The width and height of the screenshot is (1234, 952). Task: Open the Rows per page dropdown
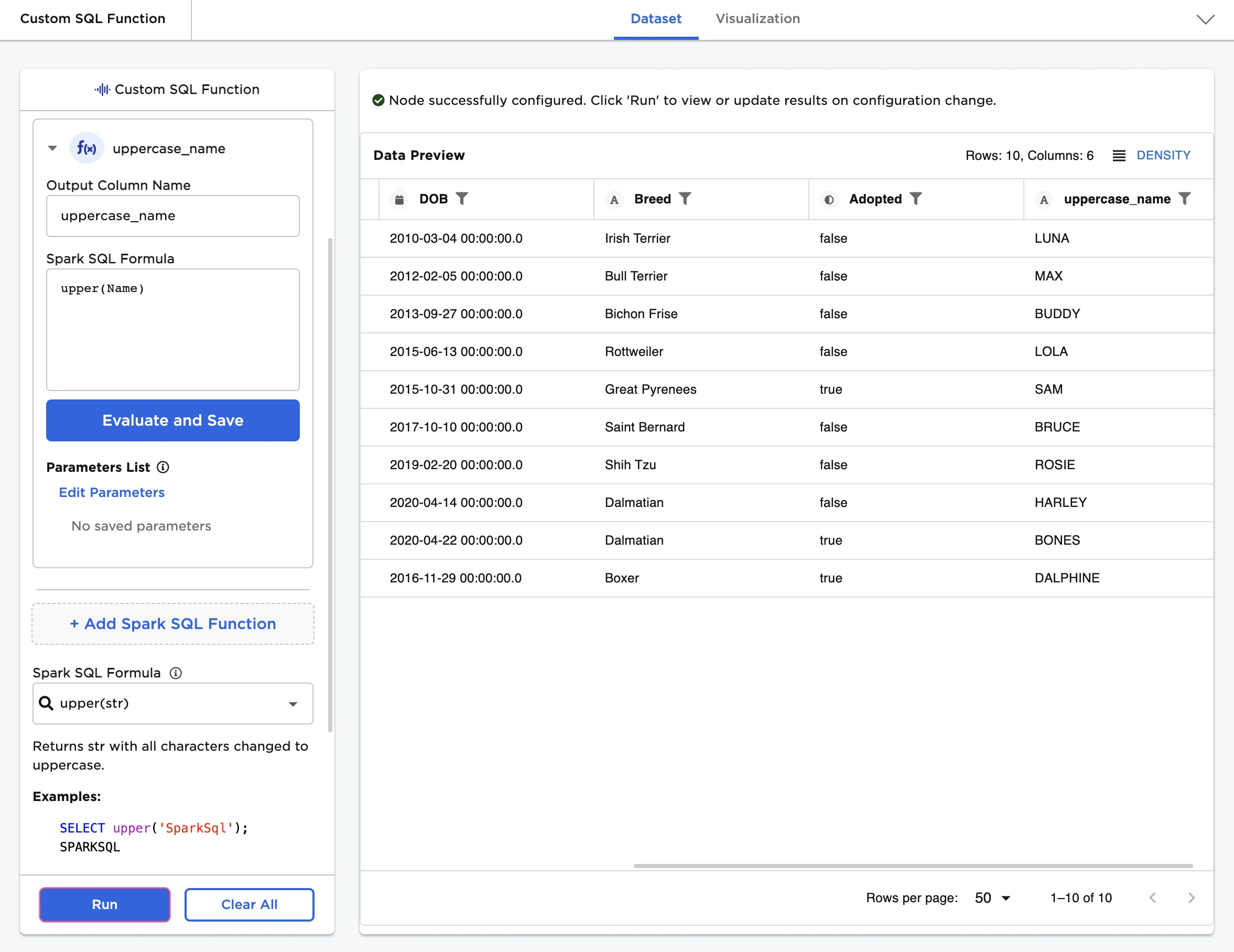(992, 898)
